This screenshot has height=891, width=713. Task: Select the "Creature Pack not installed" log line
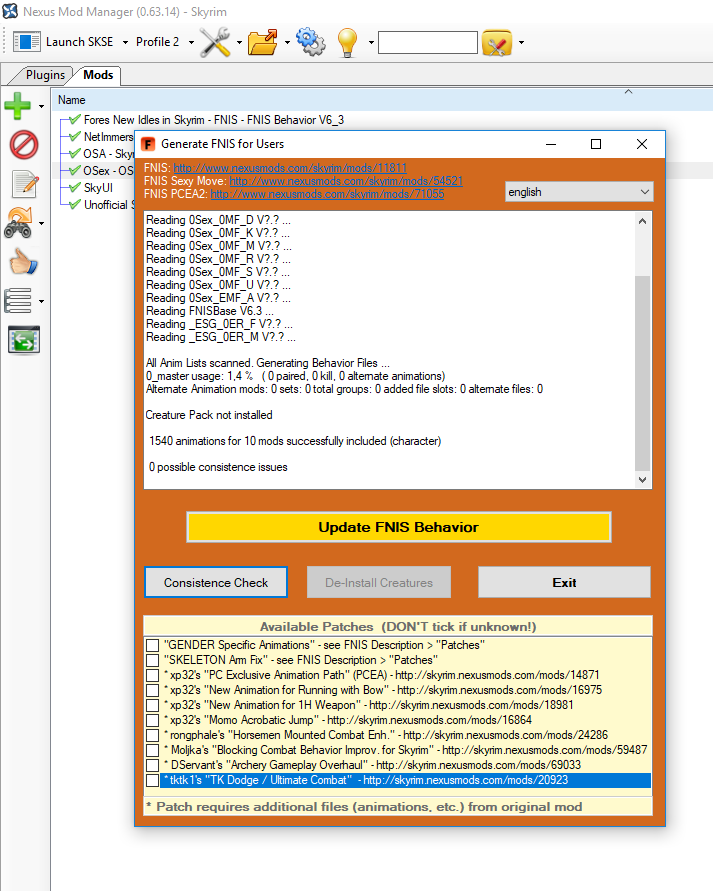209,415
